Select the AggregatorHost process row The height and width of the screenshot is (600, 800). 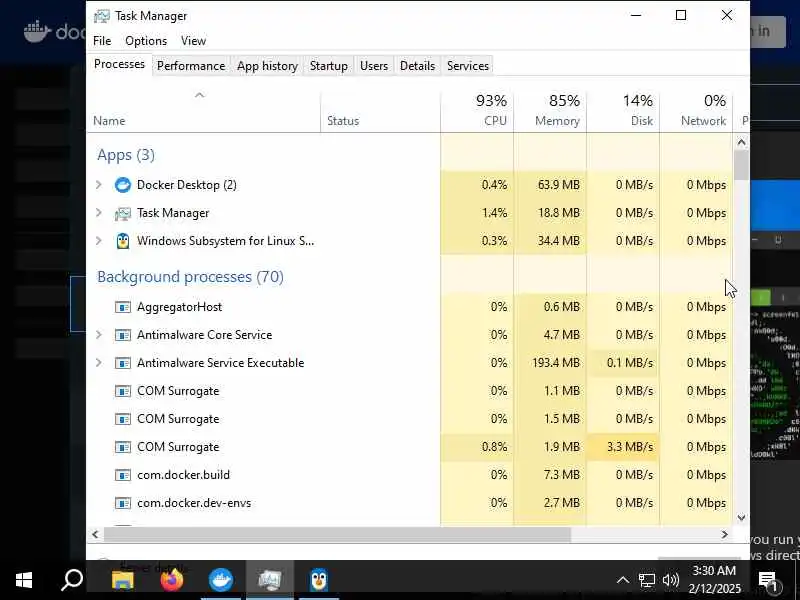tap(410, 307)
